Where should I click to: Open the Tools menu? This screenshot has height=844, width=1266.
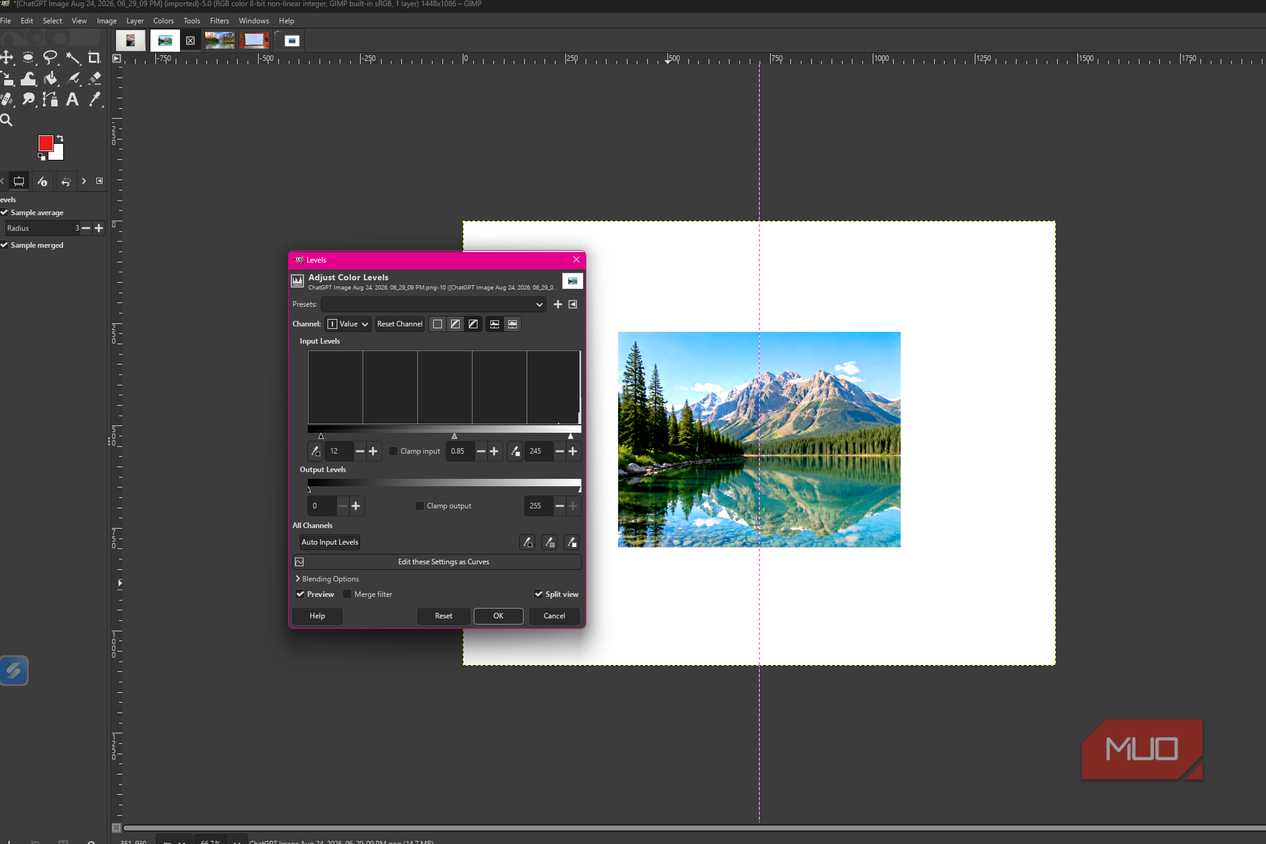(192, 20)
